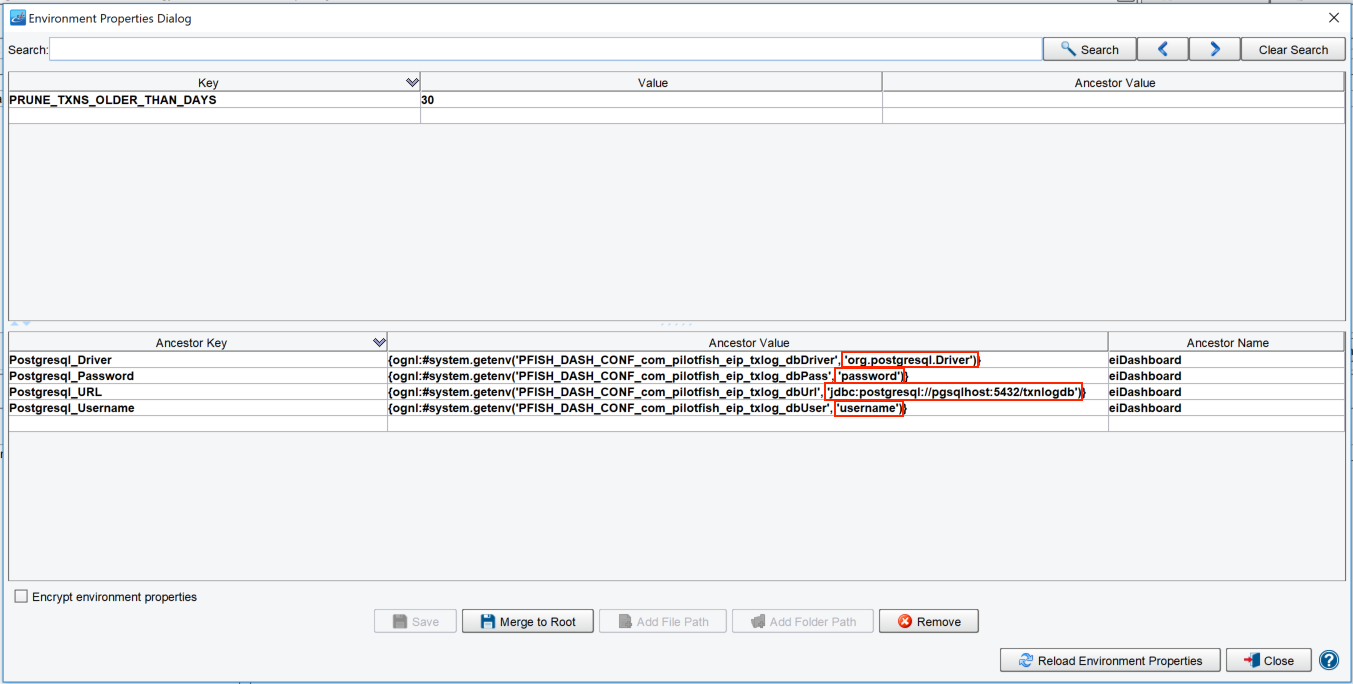Select the Postgresql_Password ancestor key row

point(198,376)
